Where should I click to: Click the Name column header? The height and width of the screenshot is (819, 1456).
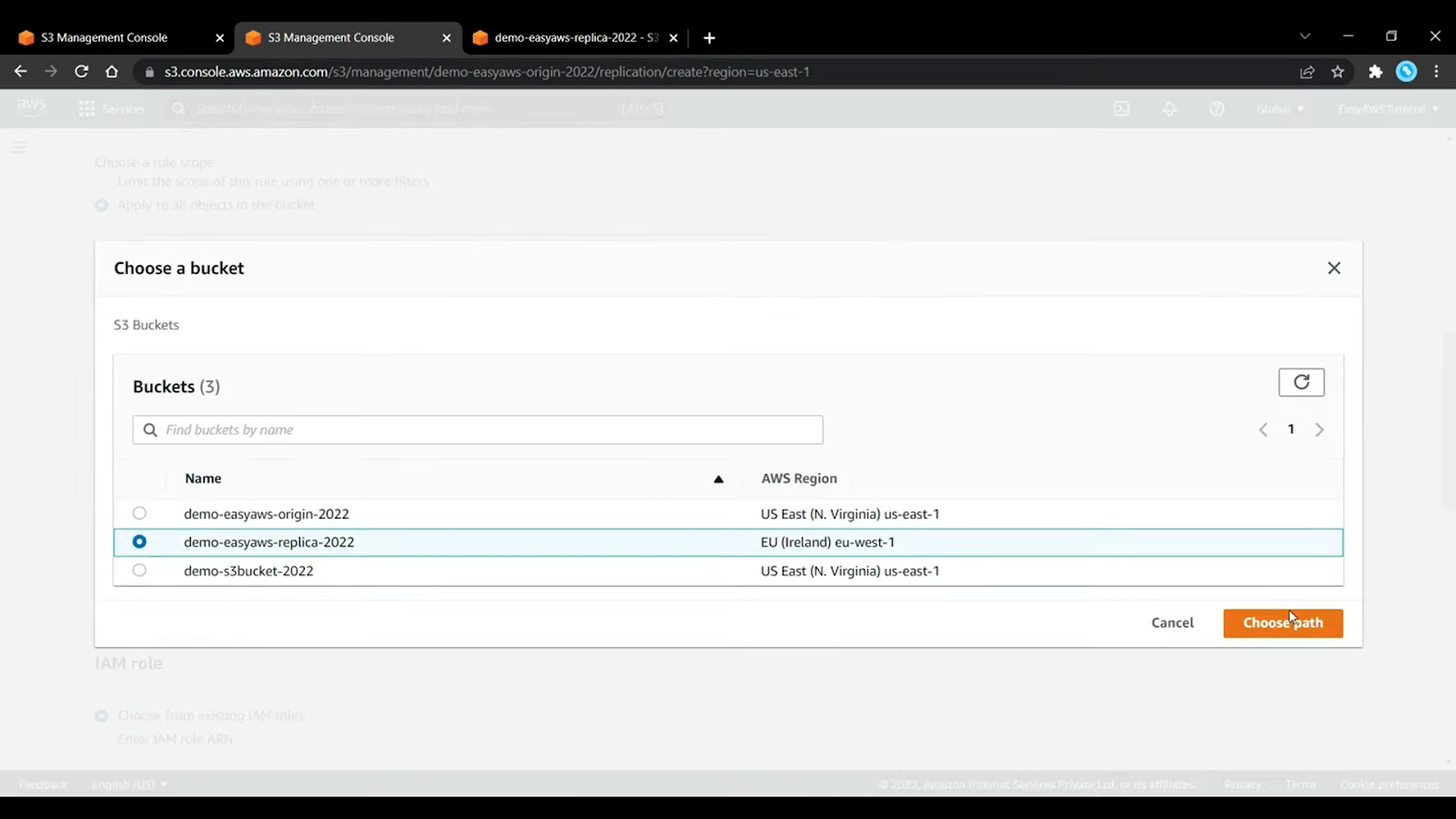pos(203,479)
